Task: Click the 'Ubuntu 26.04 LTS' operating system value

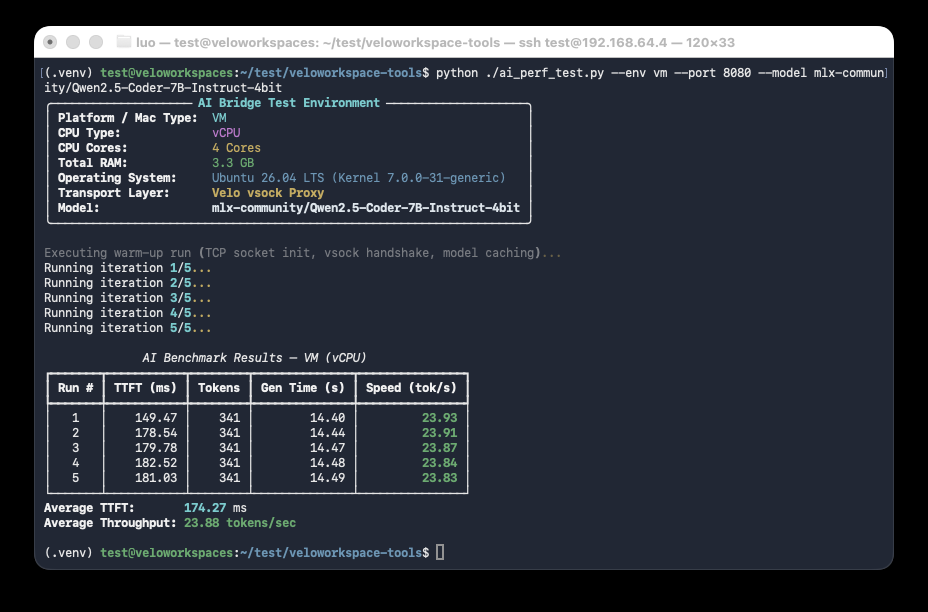Action: (x=359, y=178)
